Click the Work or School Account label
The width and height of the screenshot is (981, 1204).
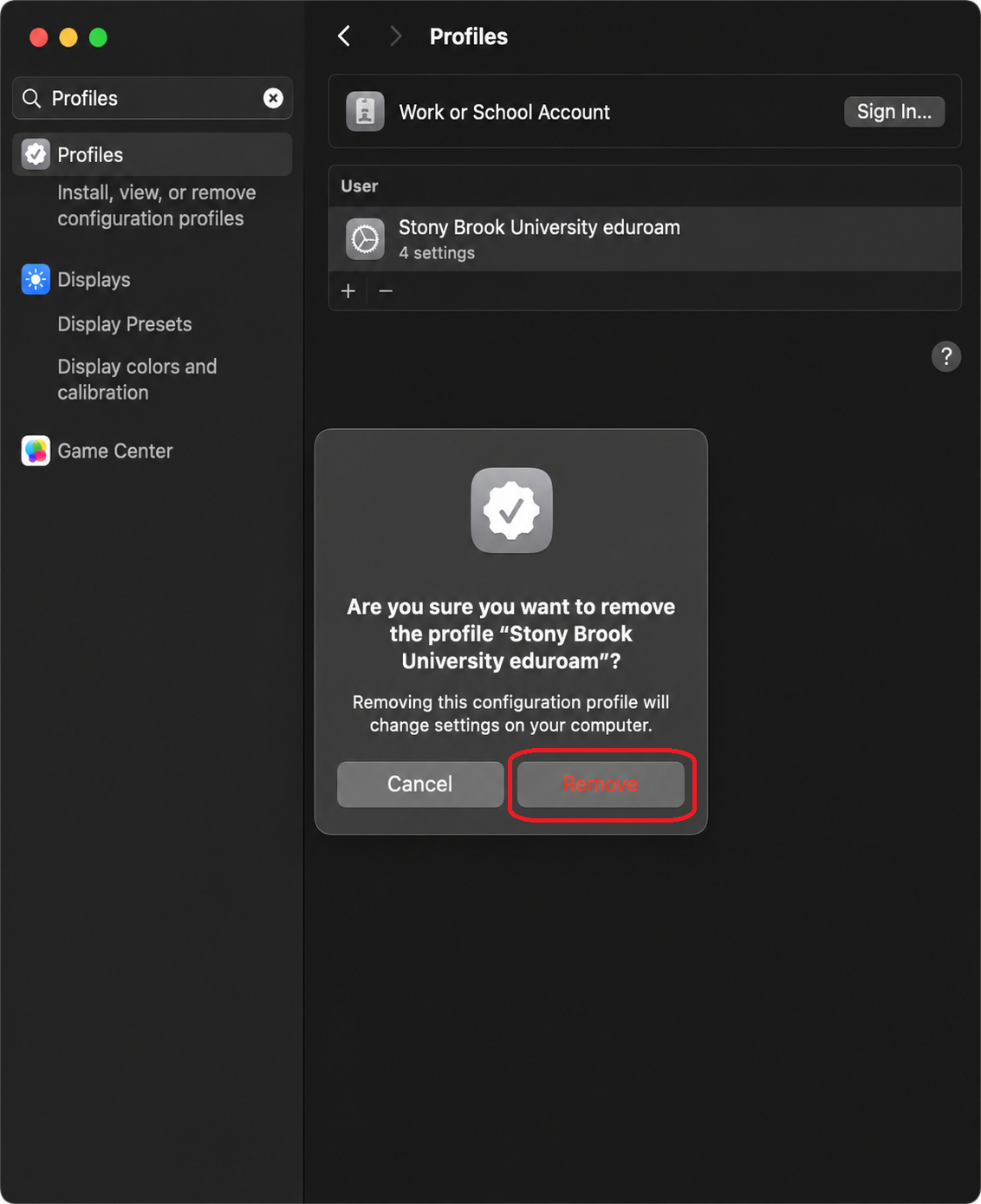pyautogui.click(x=504, y=113)
